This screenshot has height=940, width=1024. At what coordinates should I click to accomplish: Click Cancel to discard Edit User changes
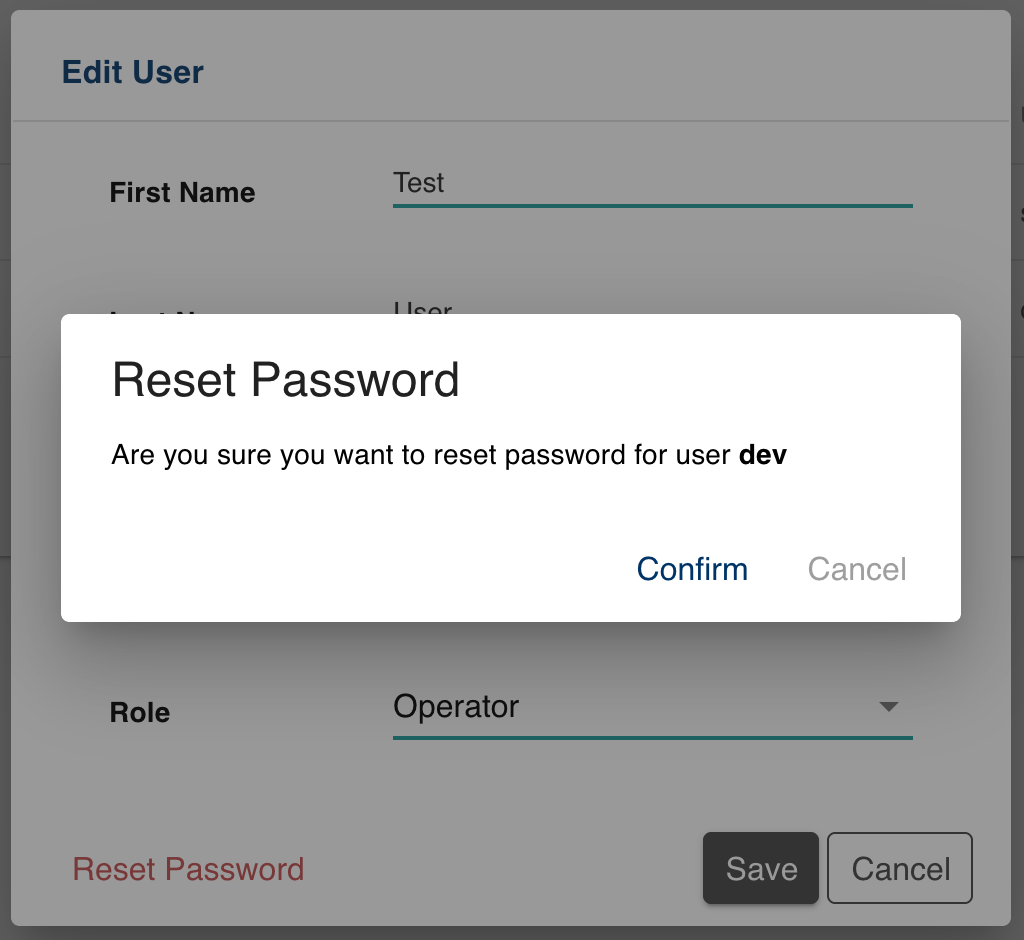pos(899,868)
